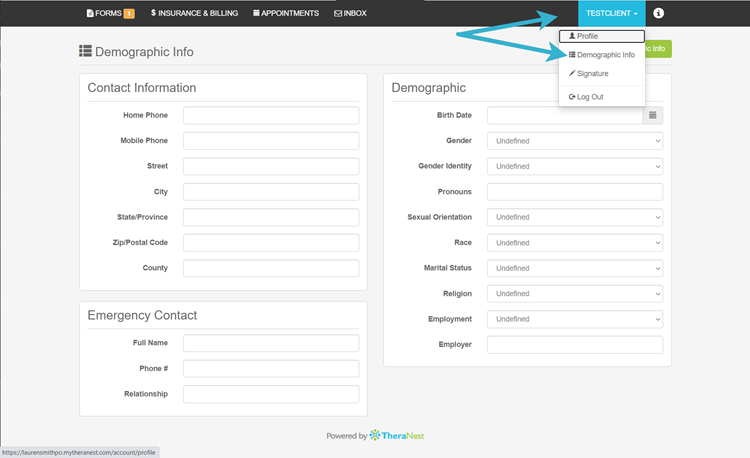Click the info icon in top navigation bar
750x458 pixels.
click(x=658, y=13)
